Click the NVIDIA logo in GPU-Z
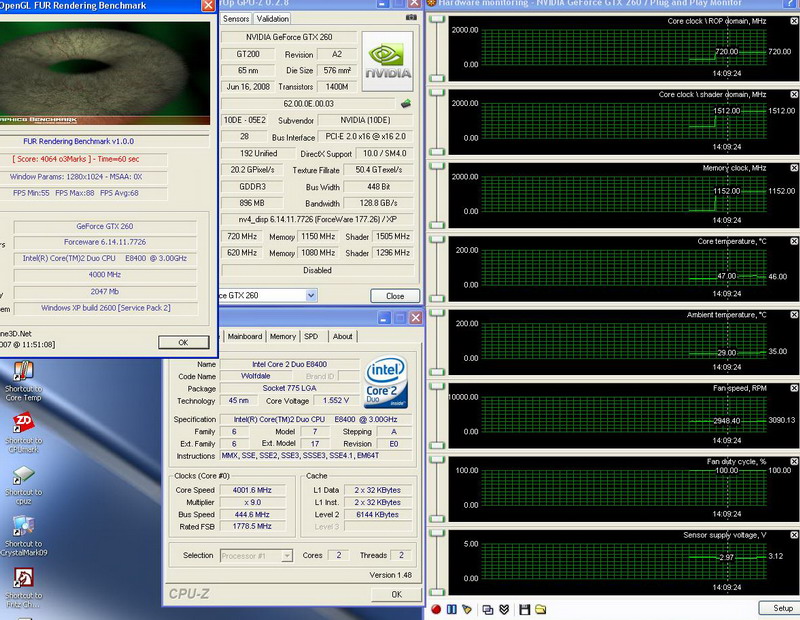This screenshot has width=800, height=620. (x=388, y=61)
